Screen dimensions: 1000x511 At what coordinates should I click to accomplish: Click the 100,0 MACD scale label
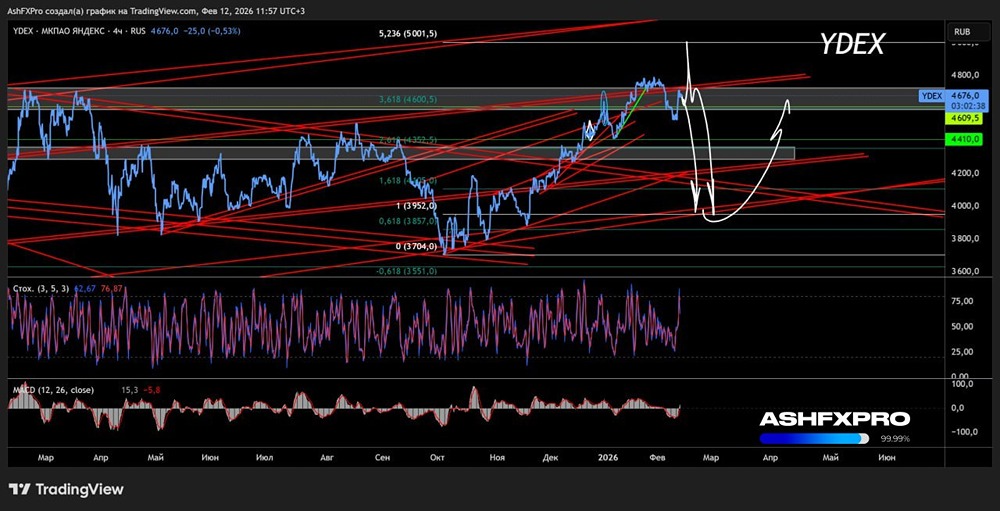click(962, 384)
